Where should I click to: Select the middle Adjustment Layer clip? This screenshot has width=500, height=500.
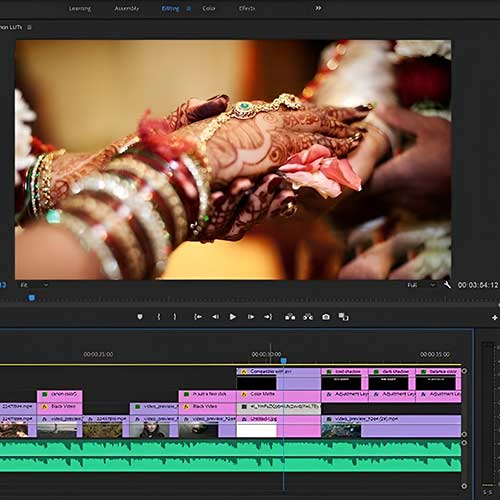[x=392, y=396]
